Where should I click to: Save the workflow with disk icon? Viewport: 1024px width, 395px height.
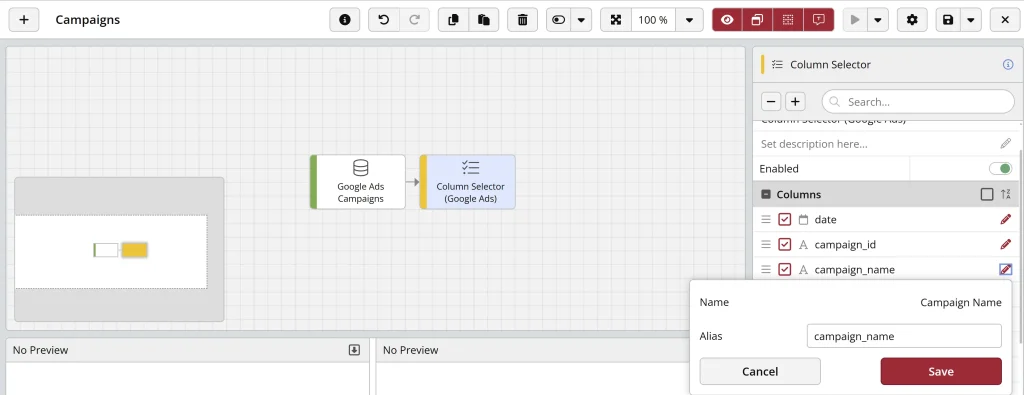(x=948, y=20)
